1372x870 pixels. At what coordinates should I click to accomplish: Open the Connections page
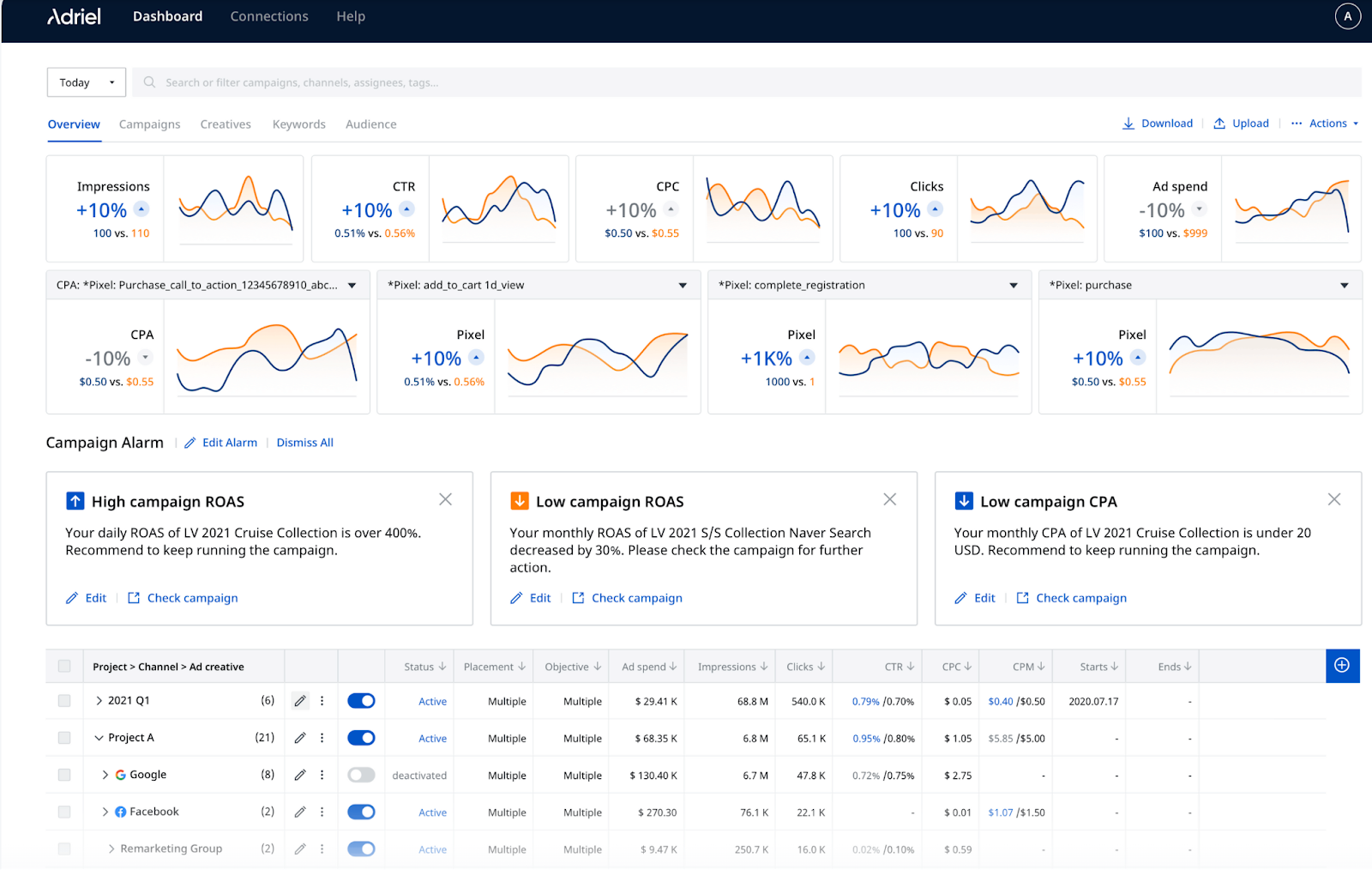coord(268,15)
